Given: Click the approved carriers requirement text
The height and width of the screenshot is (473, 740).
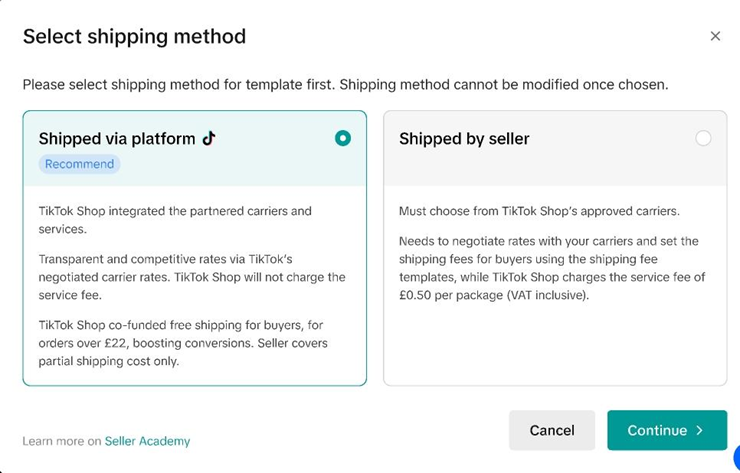Looking at the screenshot, I should (541, 211).
